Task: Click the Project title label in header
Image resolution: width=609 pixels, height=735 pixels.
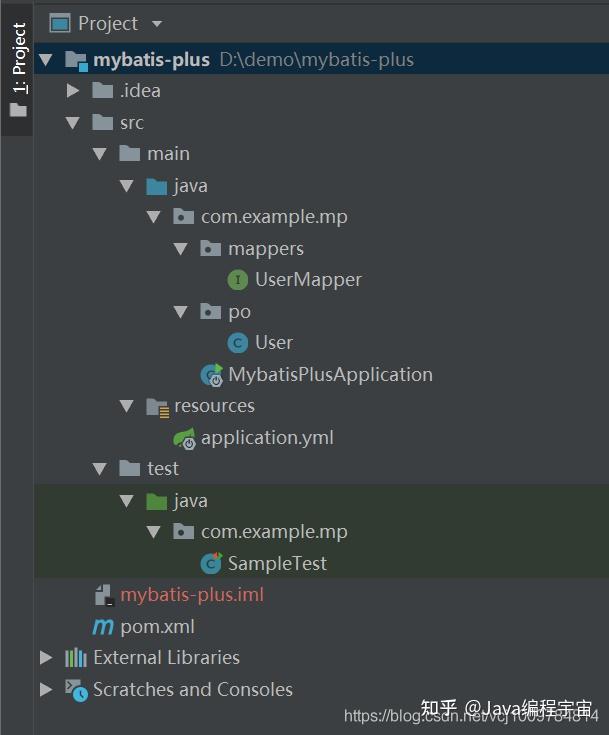Action: click(x=108, y=23)
